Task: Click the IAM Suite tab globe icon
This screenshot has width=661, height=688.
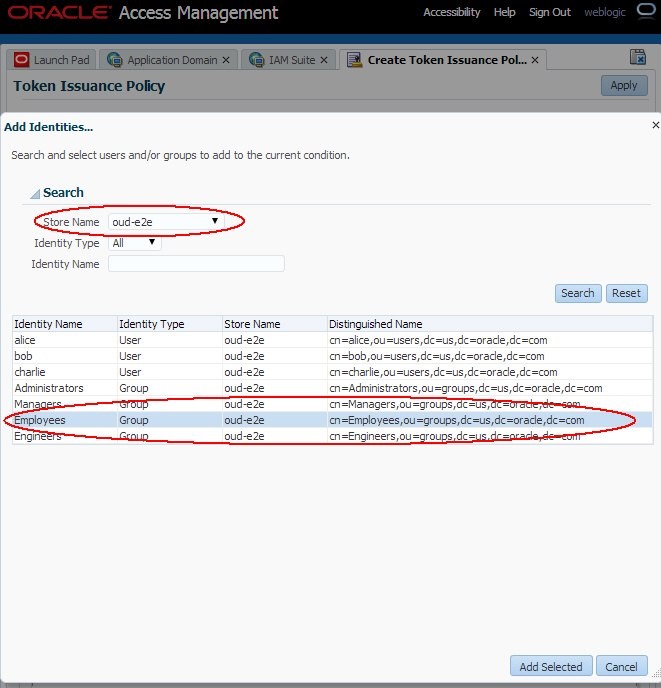Action: coord(256,59)
